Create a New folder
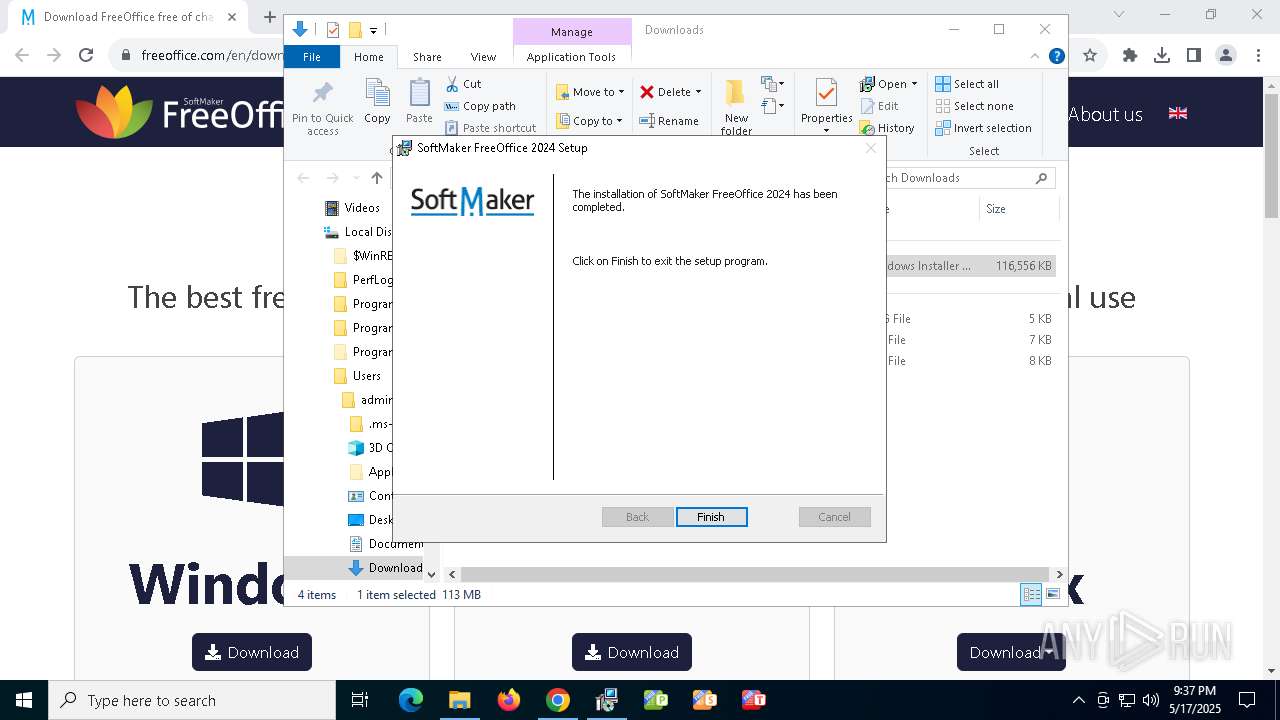Screen dimensions: 1280x720 tap(736, 107)
